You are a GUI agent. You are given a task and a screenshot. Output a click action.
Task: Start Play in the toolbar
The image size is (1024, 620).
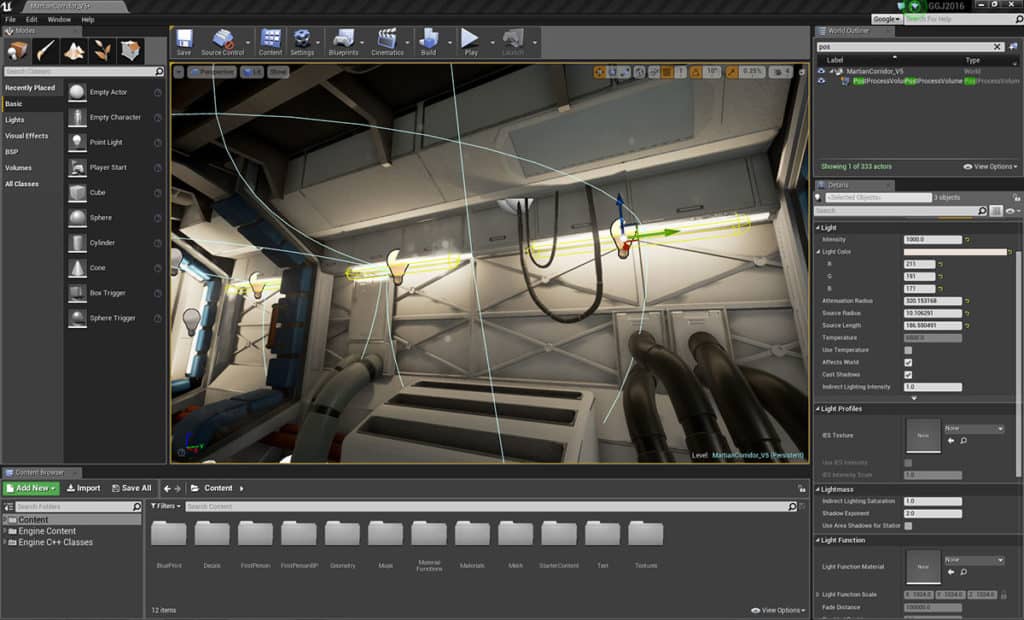pyautogui.click(x=470, y=42)
